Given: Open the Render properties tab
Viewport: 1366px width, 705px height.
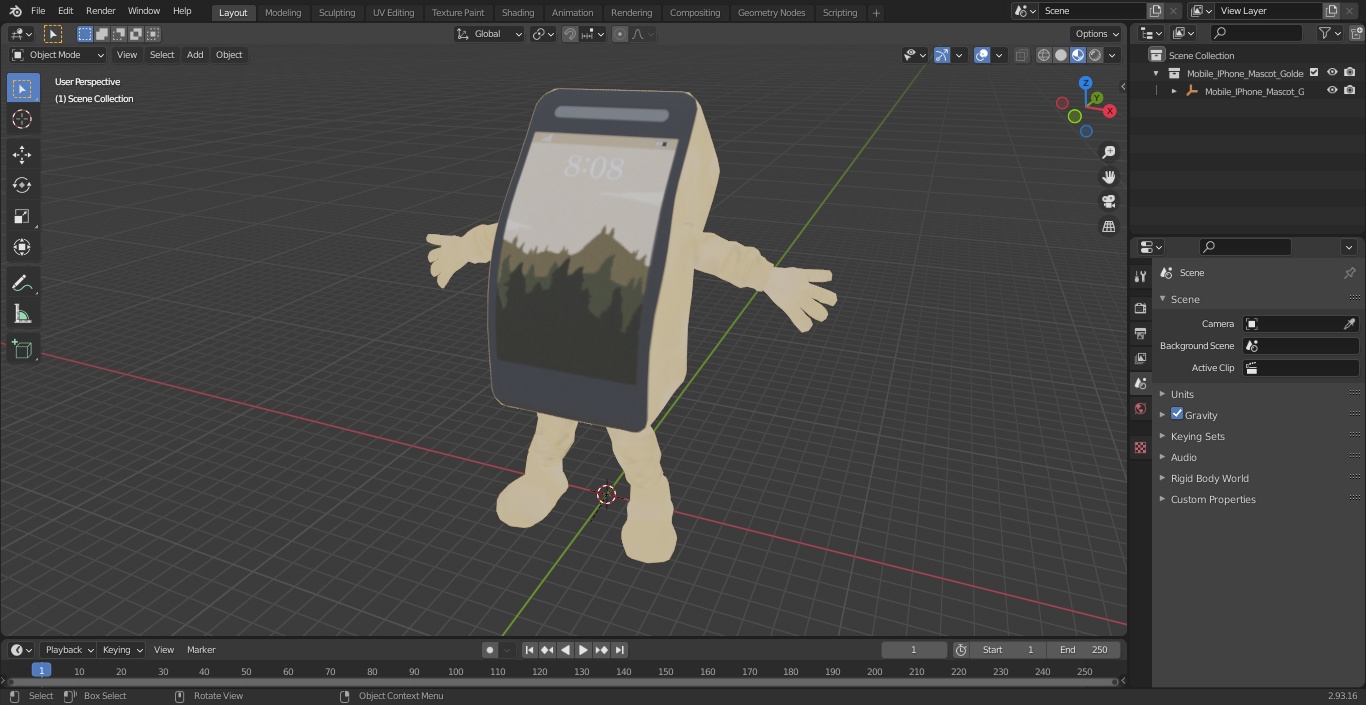Looking at the screenshot, I should click(x=1140, y=308).
